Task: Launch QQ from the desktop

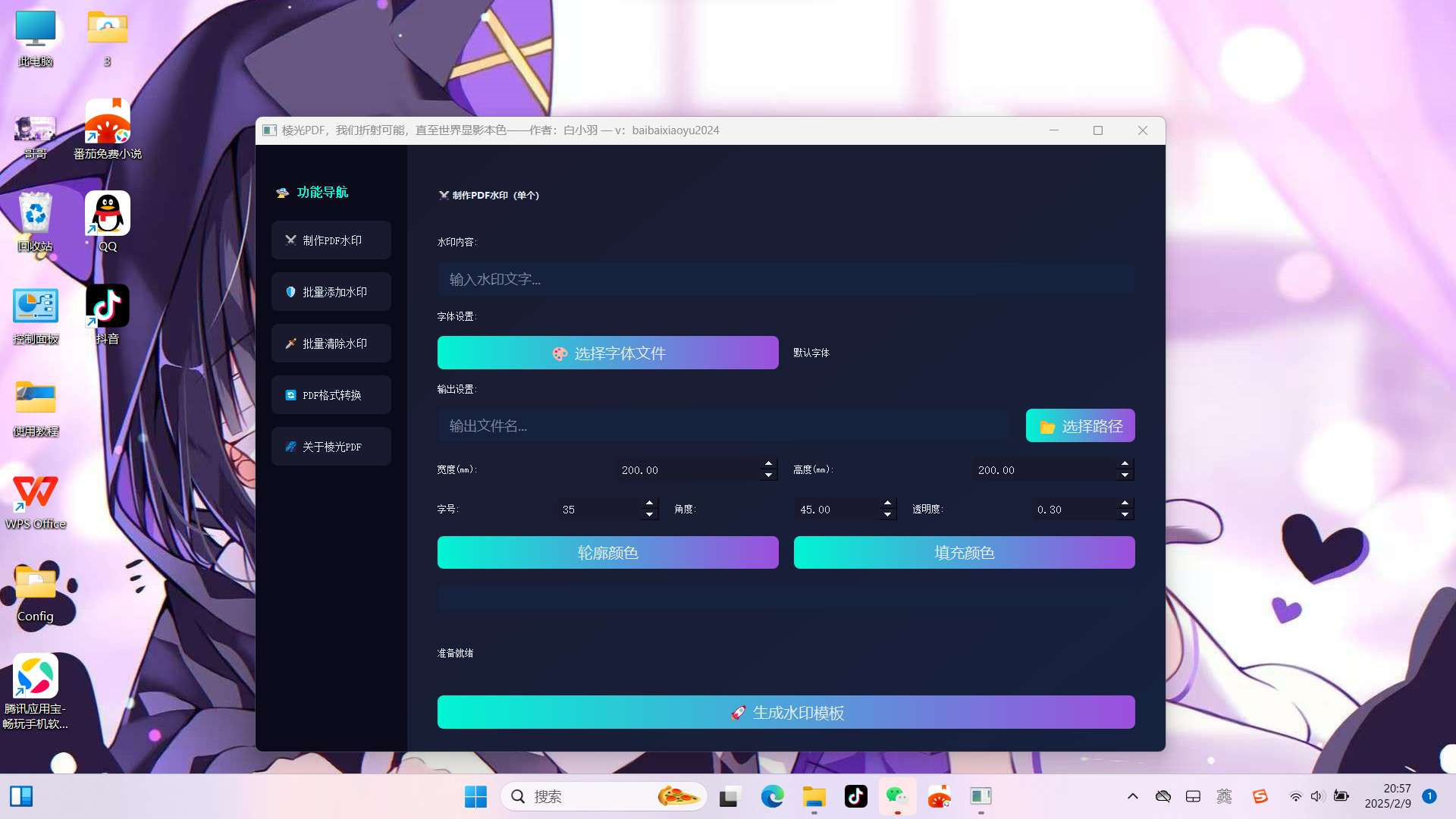Action: click(x=107, y=222)
